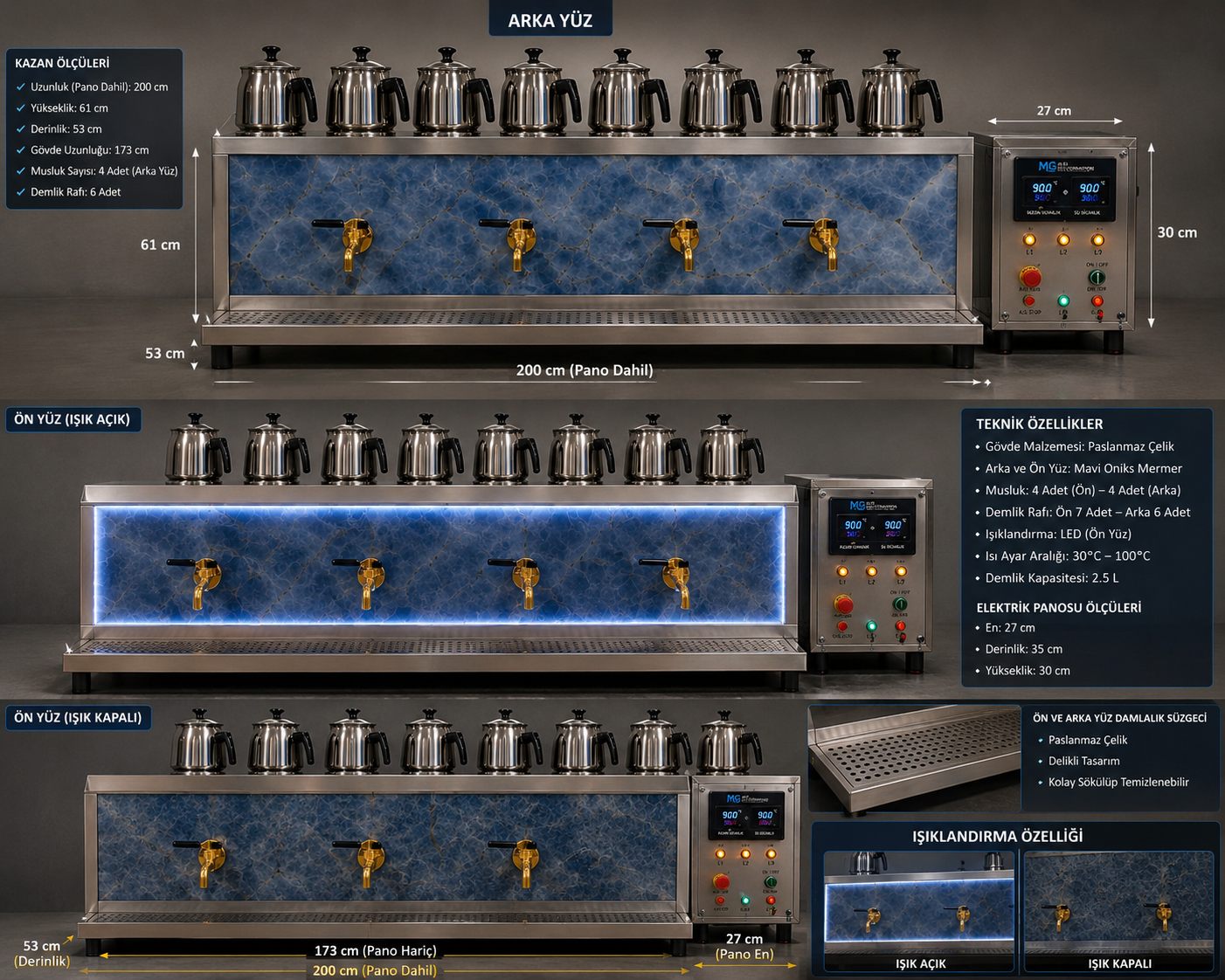Viewport: 1225px width, 980px height.
Task: Click the TEKNİK ÖZELLİKLER heading
Action: [1039, 424]
